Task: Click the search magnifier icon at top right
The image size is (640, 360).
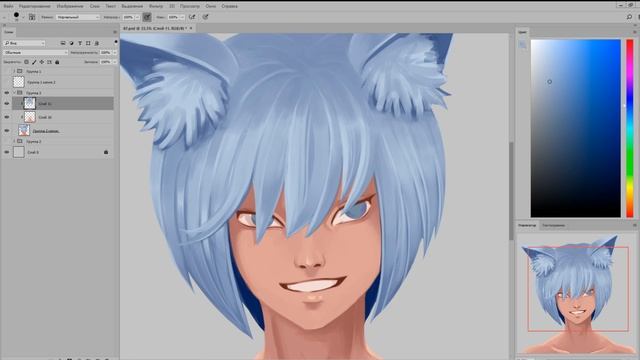Action: (x=629, y=17)
